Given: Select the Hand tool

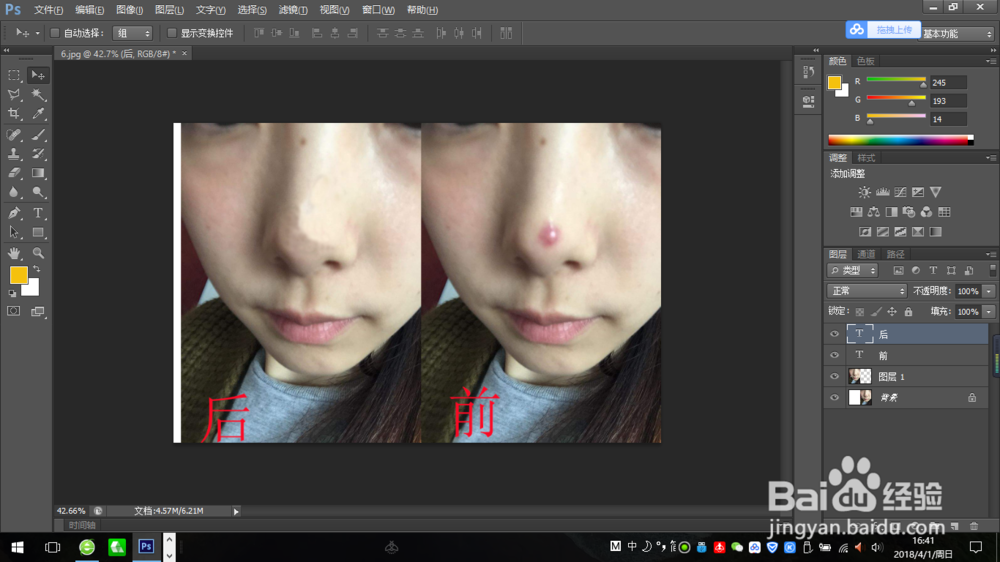Looking at the screenshot, I should pos(14,253).
